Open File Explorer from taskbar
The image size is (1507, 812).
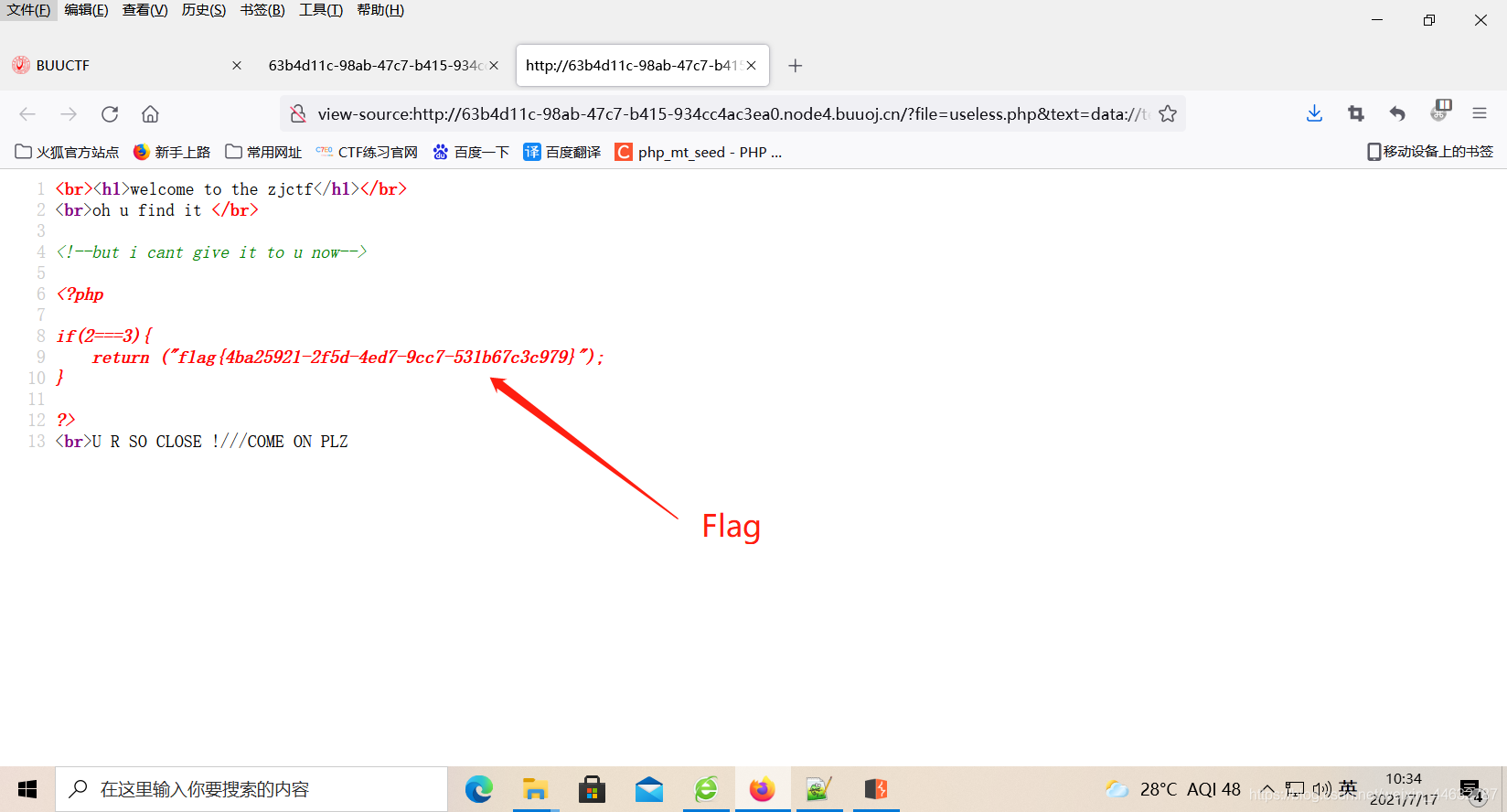point(535,789)
